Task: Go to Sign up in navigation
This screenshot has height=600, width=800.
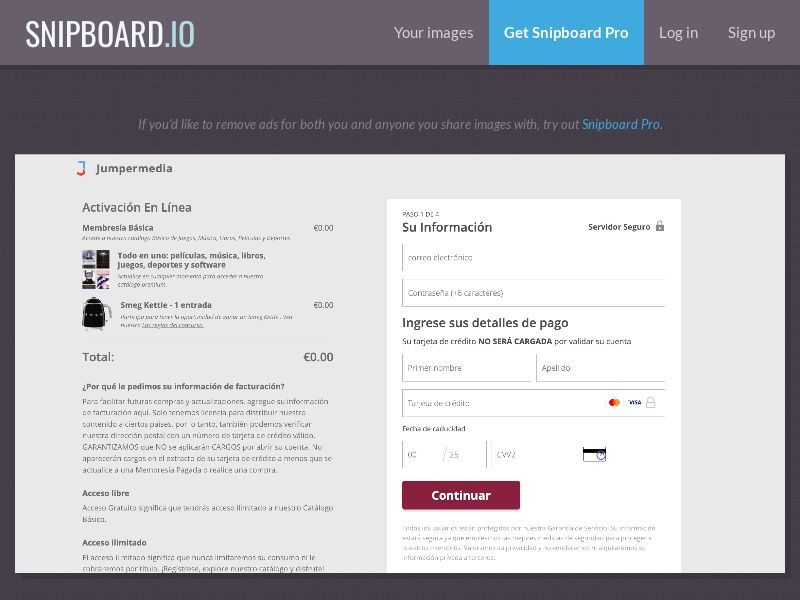Action: pos(751,33)
